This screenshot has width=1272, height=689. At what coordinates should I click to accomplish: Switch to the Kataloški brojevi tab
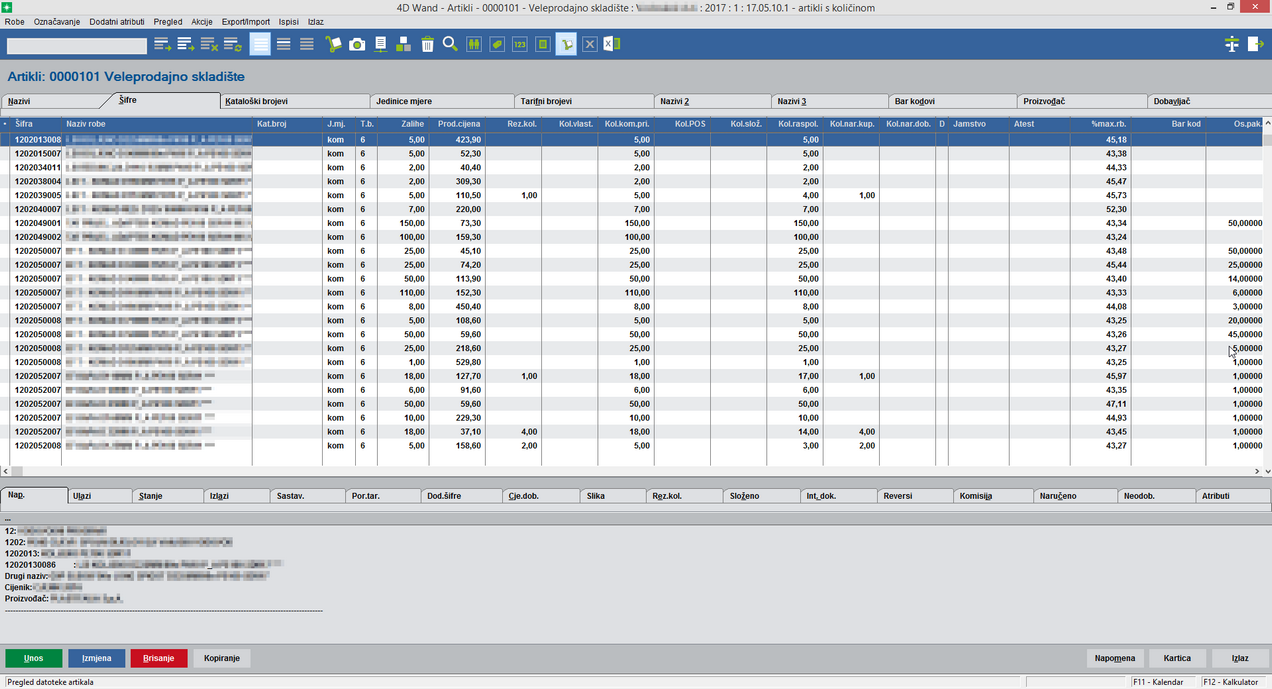[x=294, y=102]
